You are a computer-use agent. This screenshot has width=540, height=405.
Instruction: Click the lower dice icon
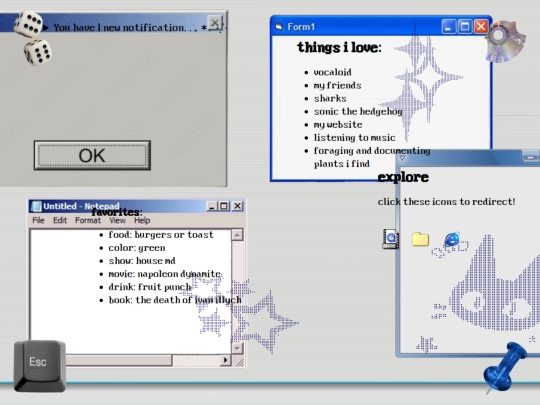coord(38,52)
